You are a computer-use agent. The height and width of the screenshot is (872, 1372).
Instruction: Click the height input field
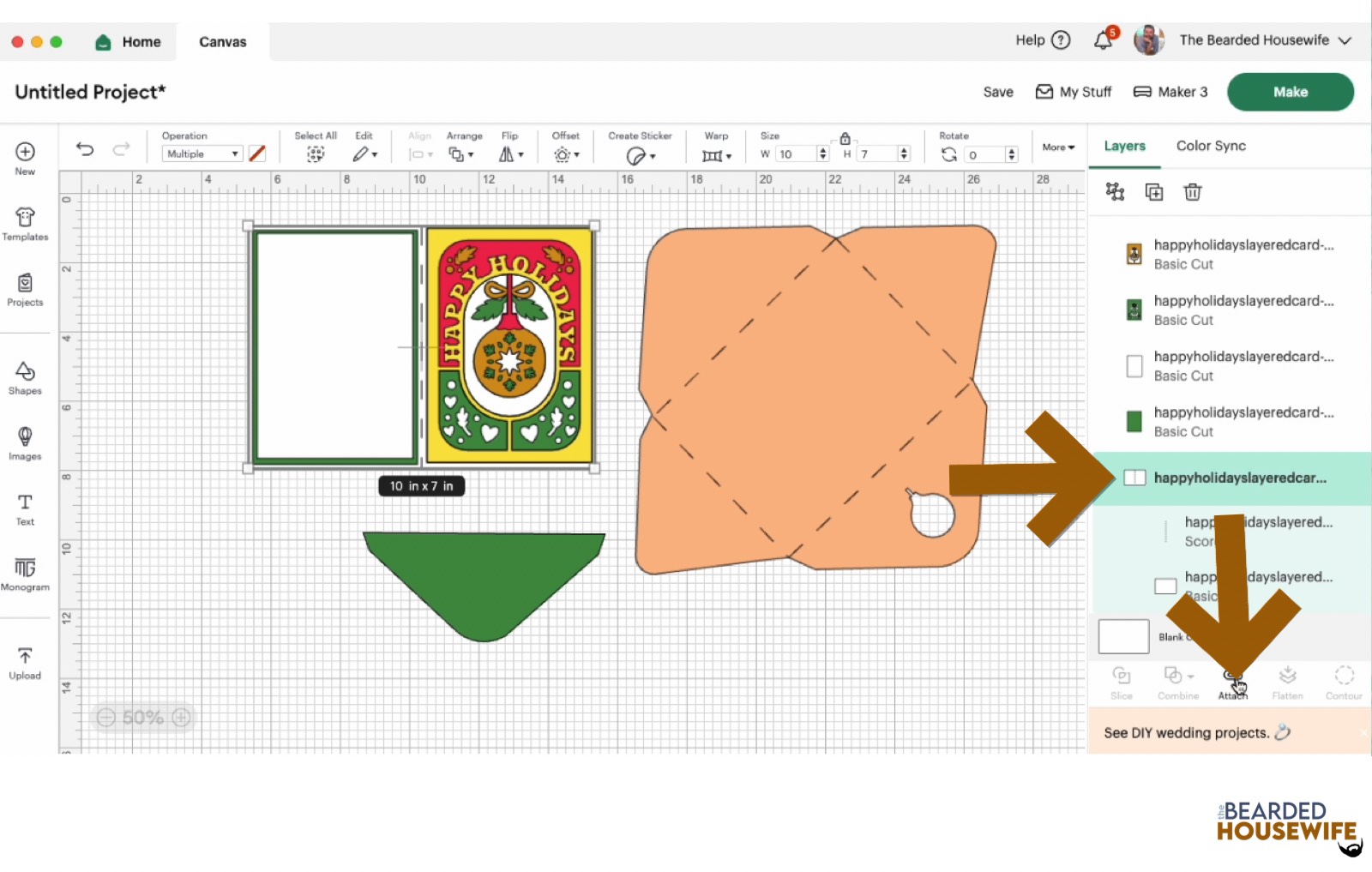(876, 154)
